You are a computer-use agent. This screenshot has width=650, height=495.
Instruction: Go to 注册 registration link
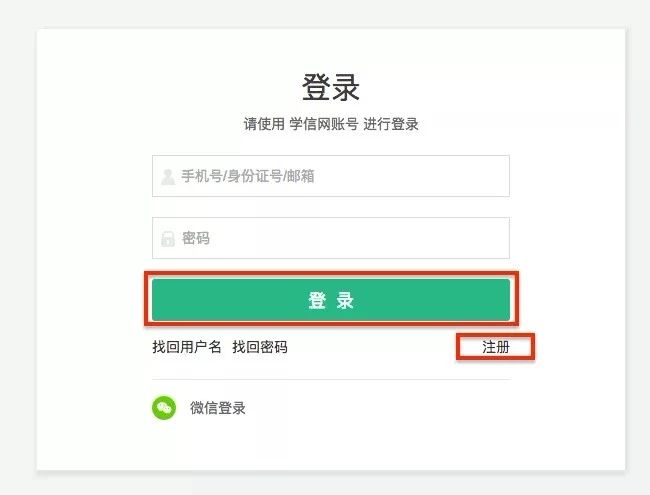[496, 347]
